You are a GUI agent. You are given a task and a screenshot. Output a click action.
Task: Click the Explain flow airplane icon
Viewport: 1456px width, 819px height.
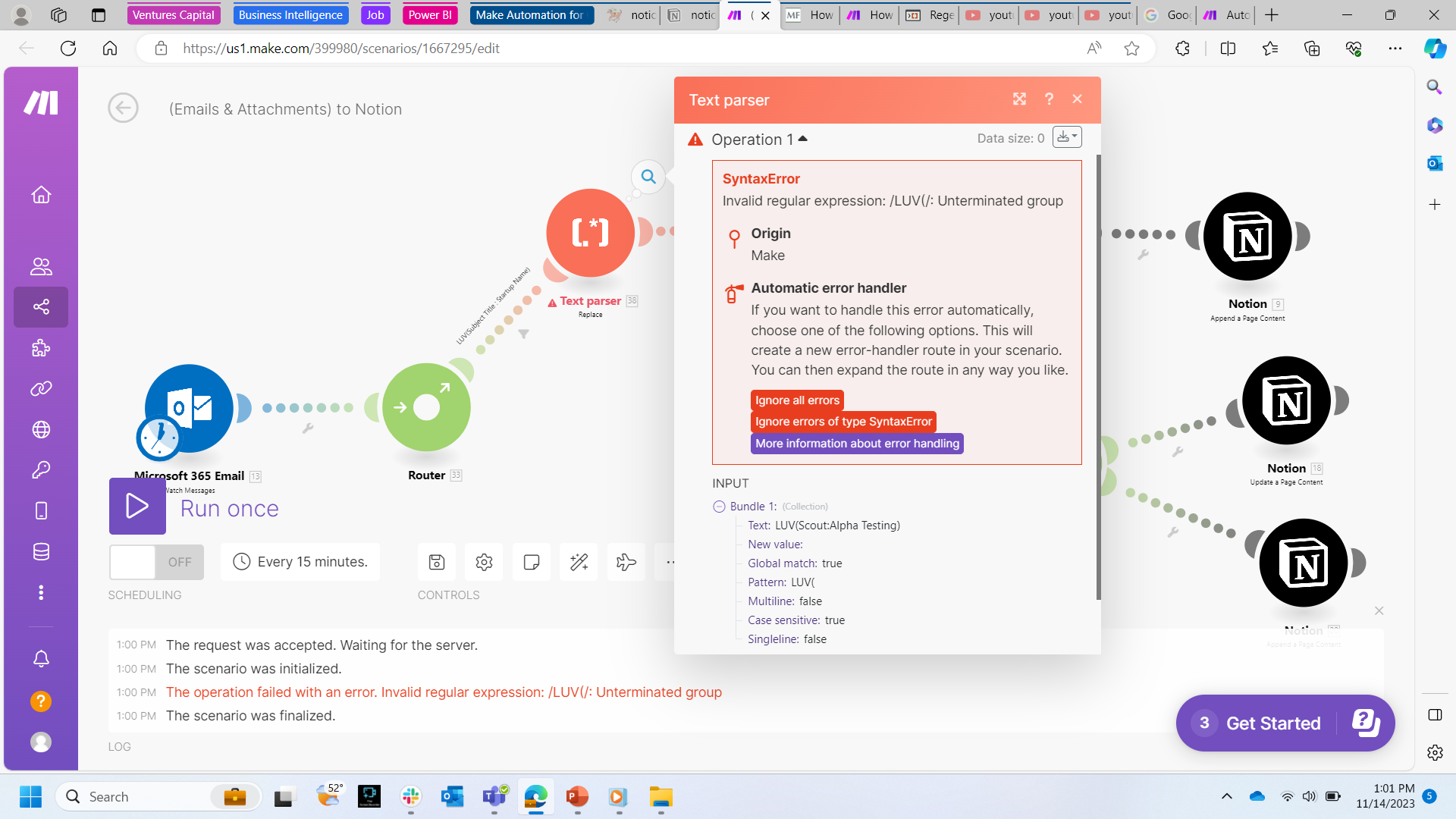tap(626, 562)
